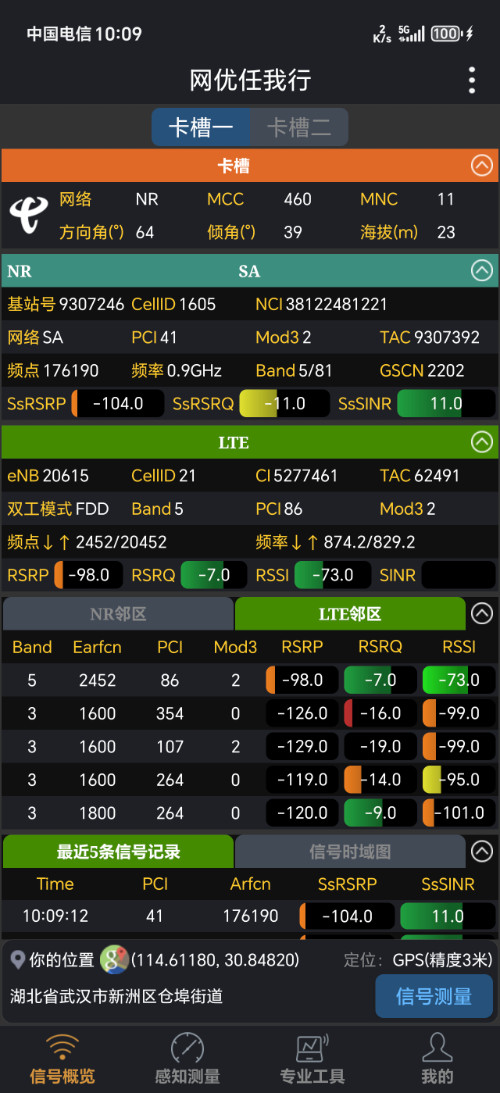Tap the 5G signal strength status icon
The image size is (500, 1093).
click(411, 33)
